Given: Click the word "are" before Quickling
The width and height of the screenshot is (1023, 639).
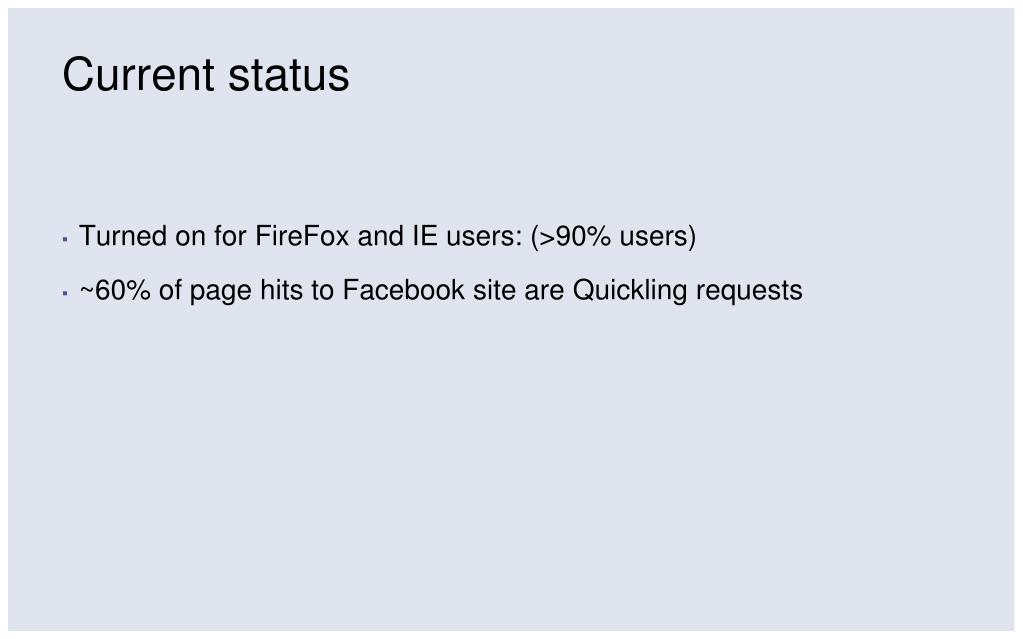Looking at the screenshot, I should tap(544, 291).
